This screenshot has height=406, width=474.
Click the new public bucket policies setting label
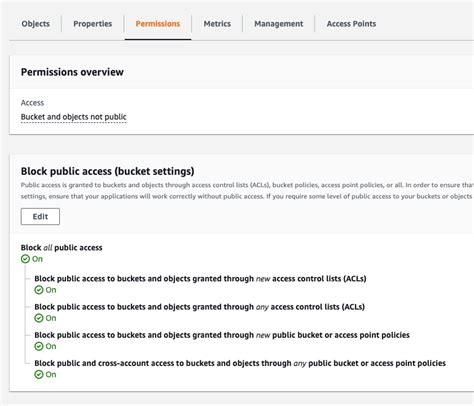point(222,335)
